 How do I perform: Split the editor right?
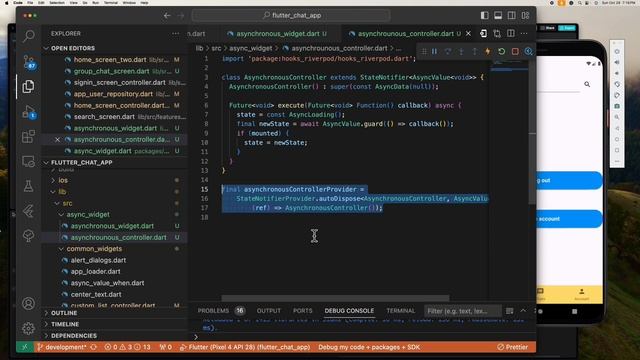coord(511,33)
